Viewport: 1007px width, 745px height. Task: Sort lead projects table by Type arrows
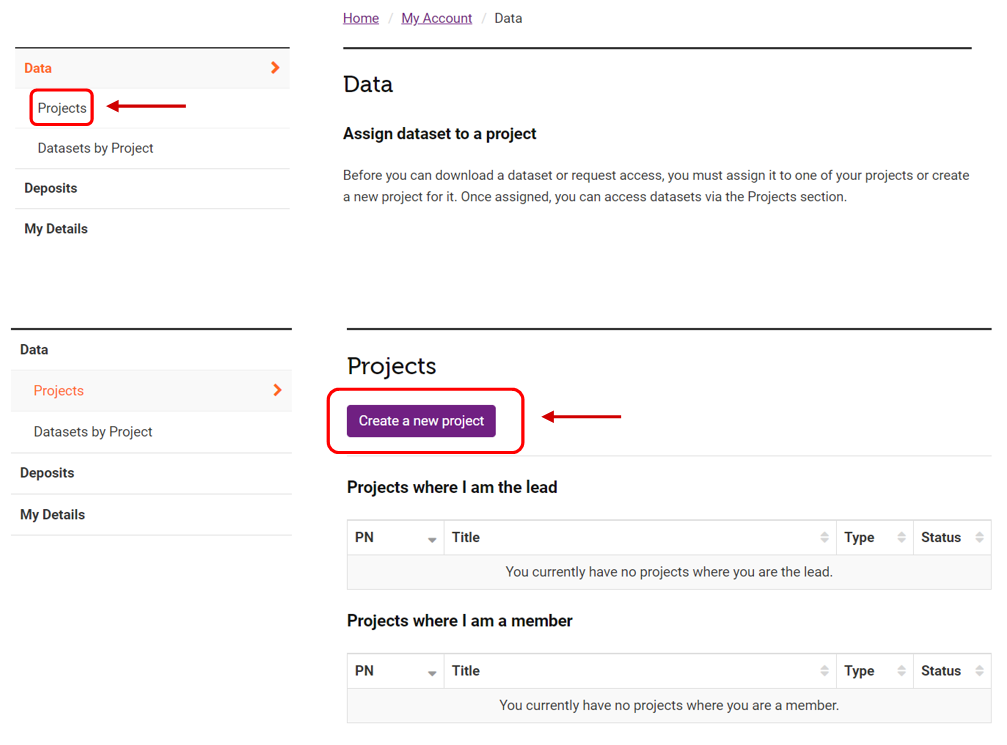click(x=902, y=538)
